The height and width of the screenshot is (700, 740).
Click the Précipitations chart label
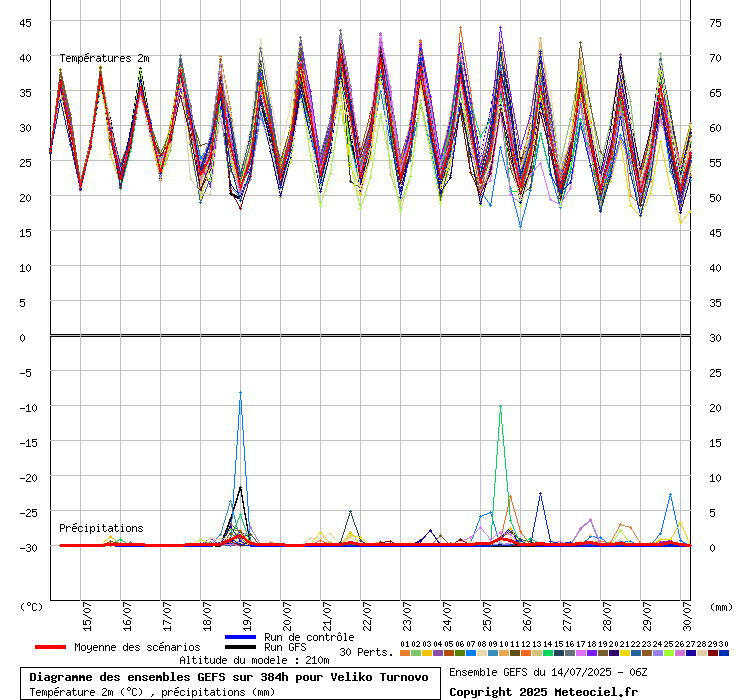tap(101, 528)
